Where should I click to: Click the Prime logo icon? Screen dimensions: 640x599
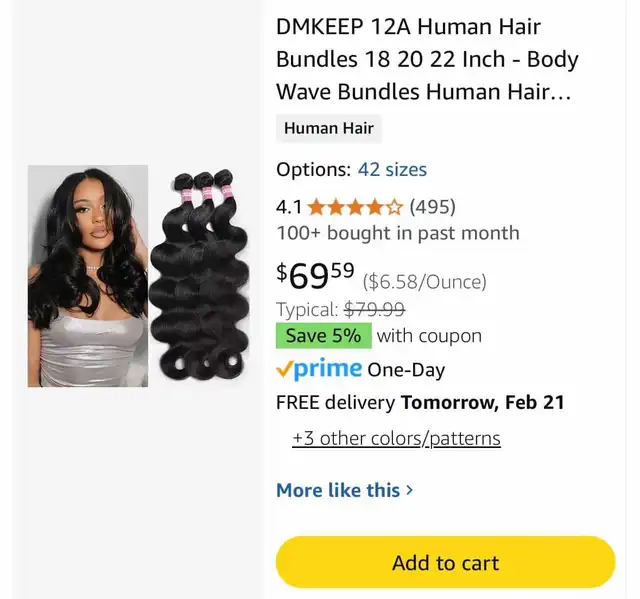coord(327,369)
